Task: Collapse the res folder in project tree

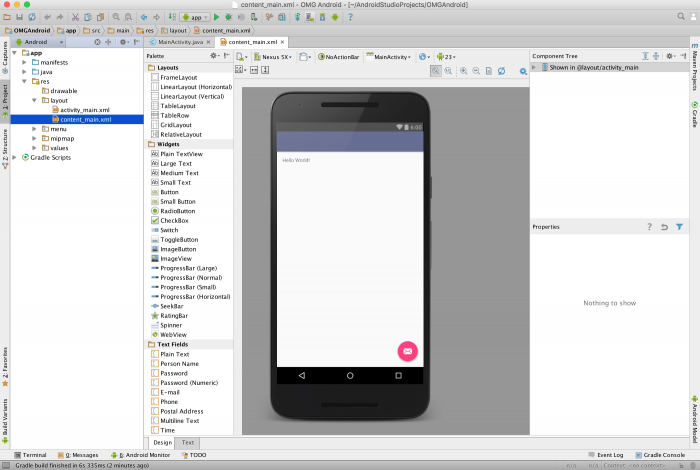Action: (x=24, y=81)
